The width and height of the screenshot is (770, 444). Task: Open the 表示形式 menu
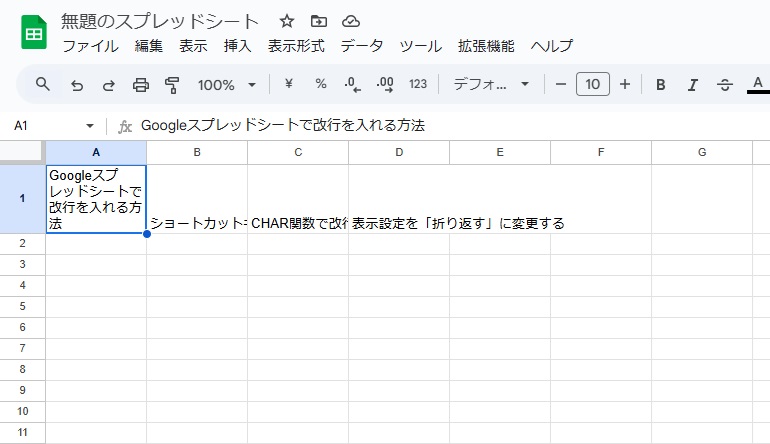(296, 46)
